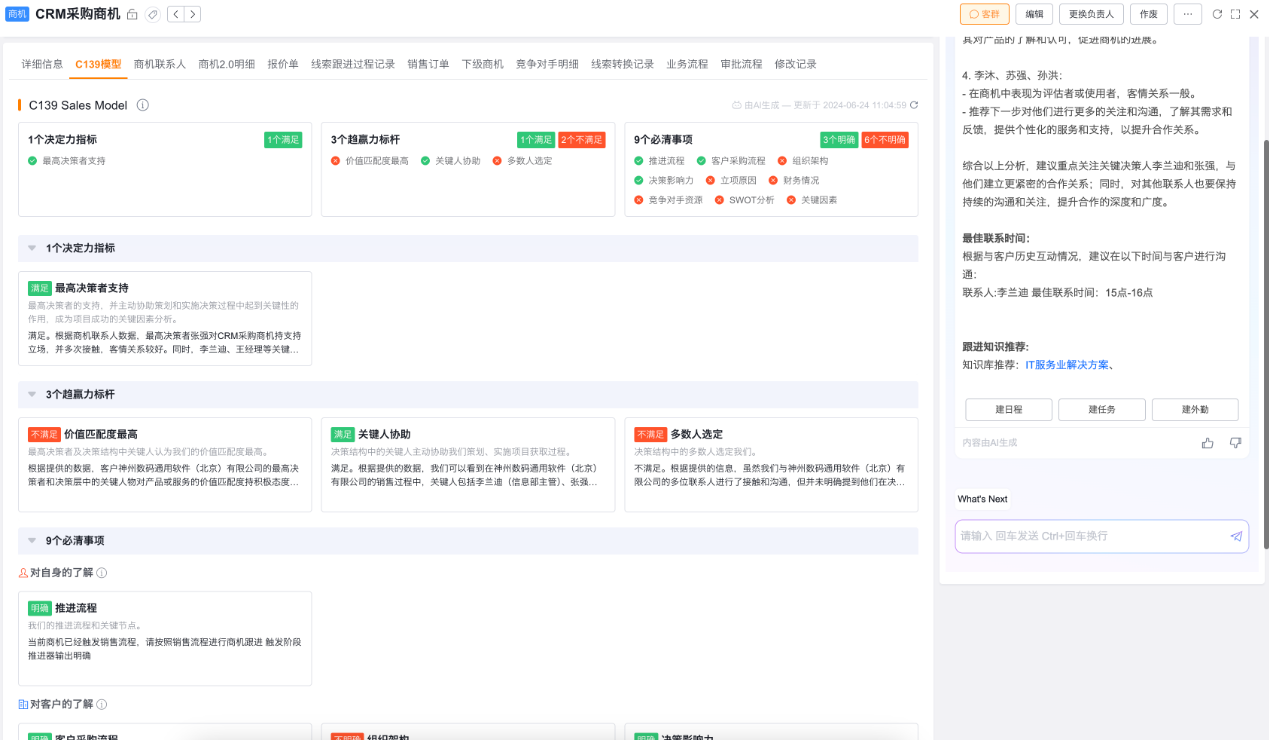Go to previous record with left arrow
This screenshot has width=1269, height=740.
pos(175,14)
